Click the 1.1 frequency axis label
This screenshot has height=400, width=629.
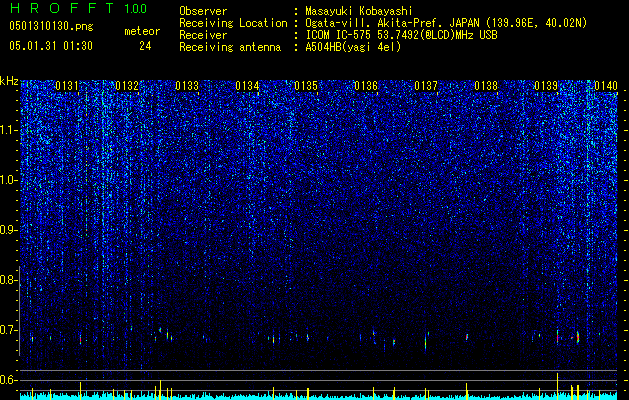click(x=9, y=130)
